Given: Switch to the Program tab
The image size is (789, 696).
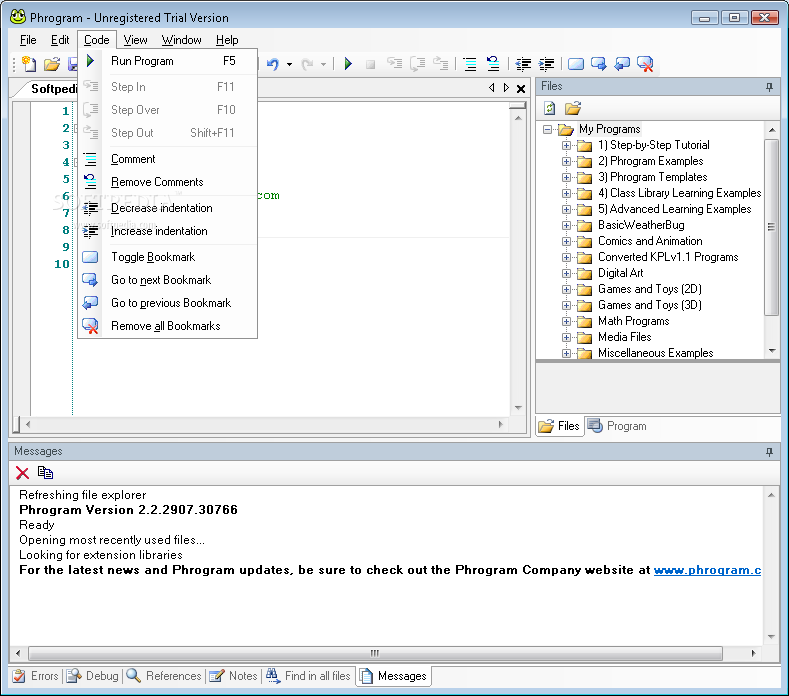Looking at the screenshot, I should [x=617, y=426].
